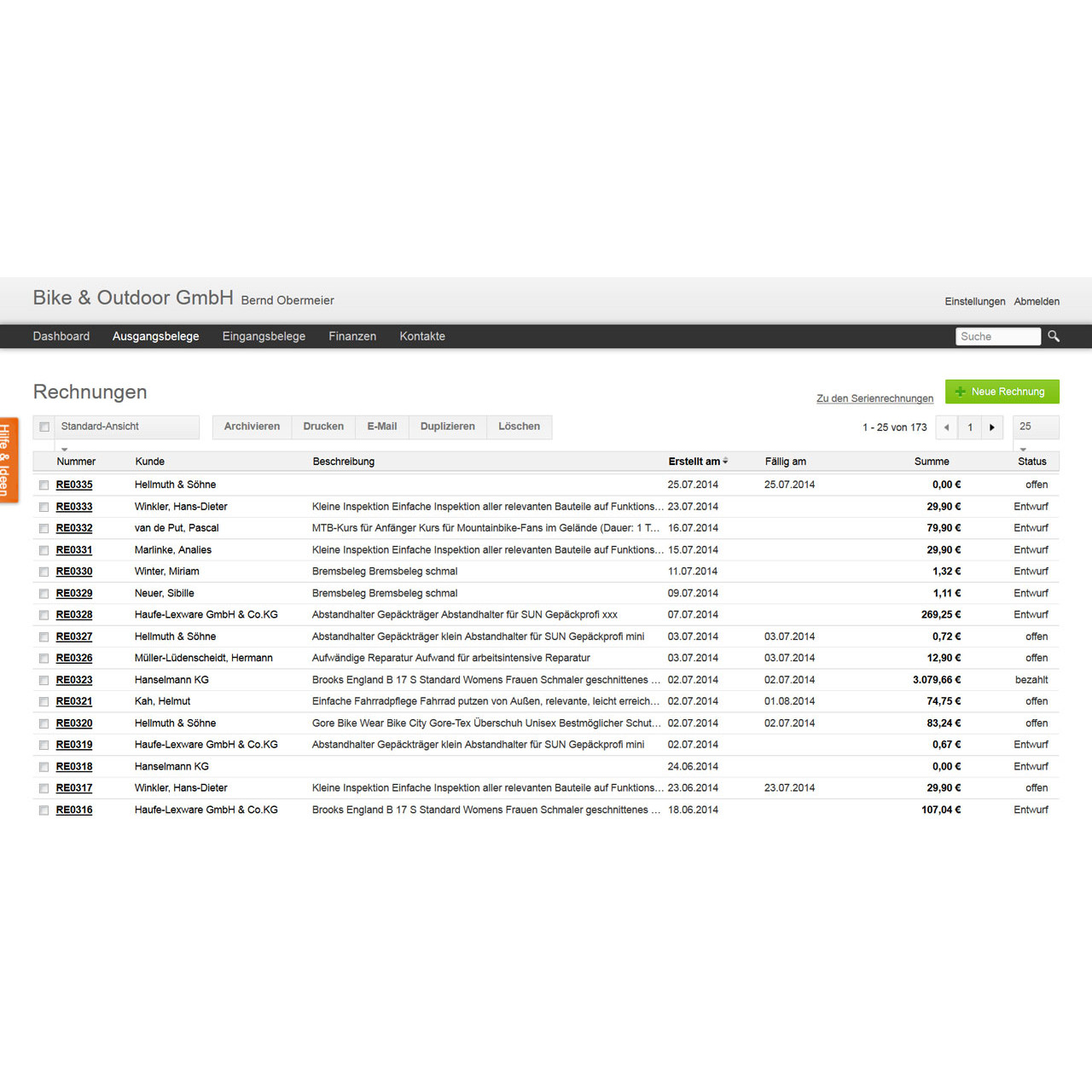Check the box for invoice RE0333
The height and width of the screenshot is (1092, 1092).
[x=44, y=507]
